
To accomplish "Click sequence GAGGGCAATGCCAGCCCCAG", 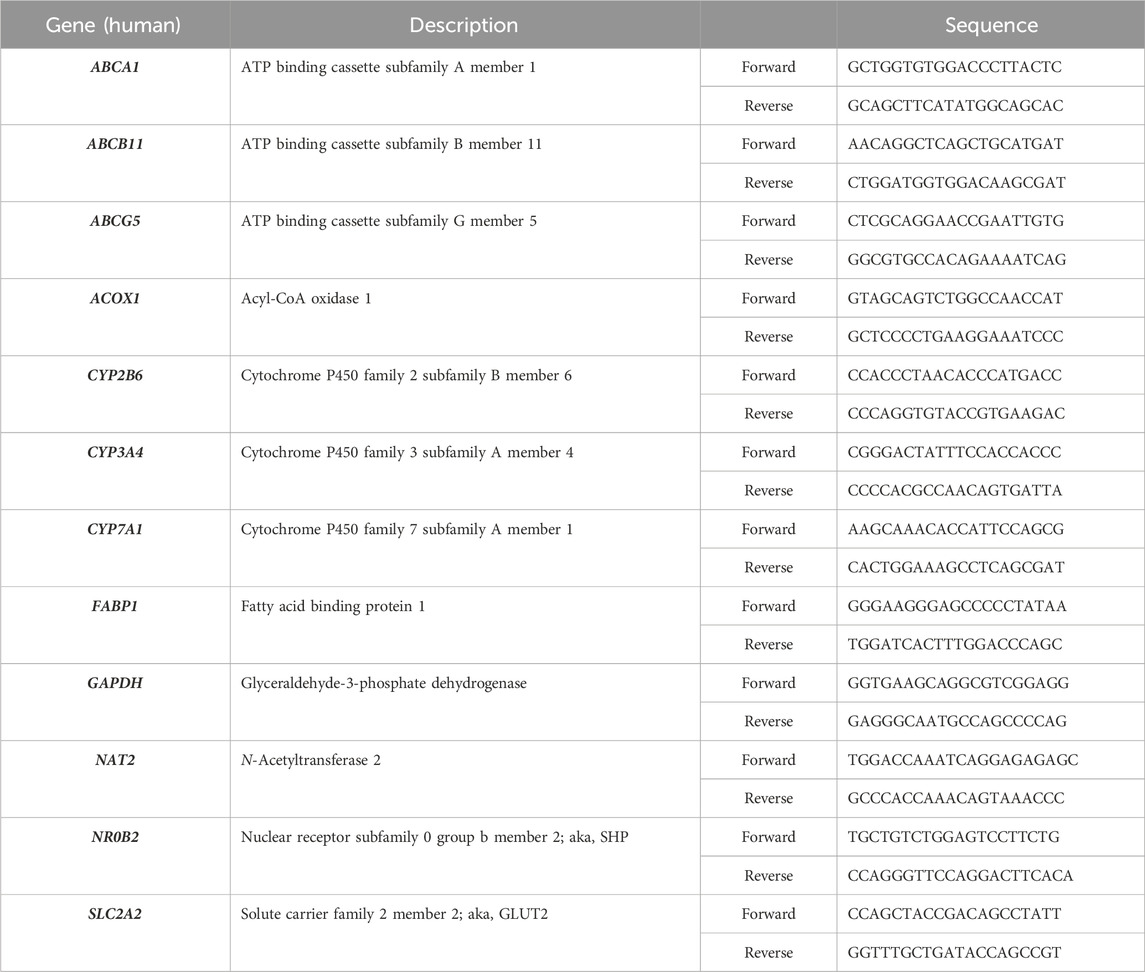I will (x=957, y=722).
